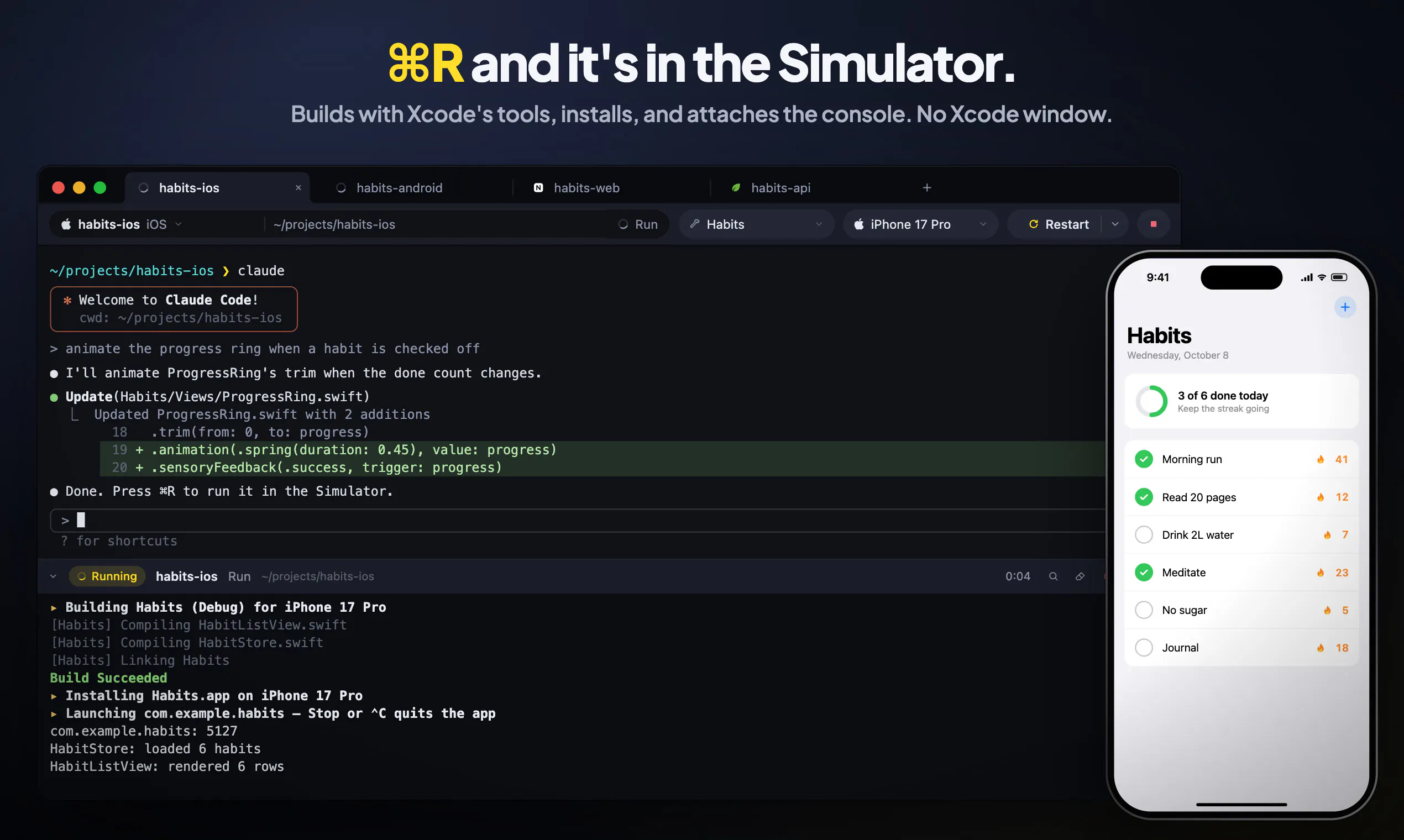Switch to the habits-web tab
The height and width of the screenshot is (840, 1404).
[x=611, y=187]
